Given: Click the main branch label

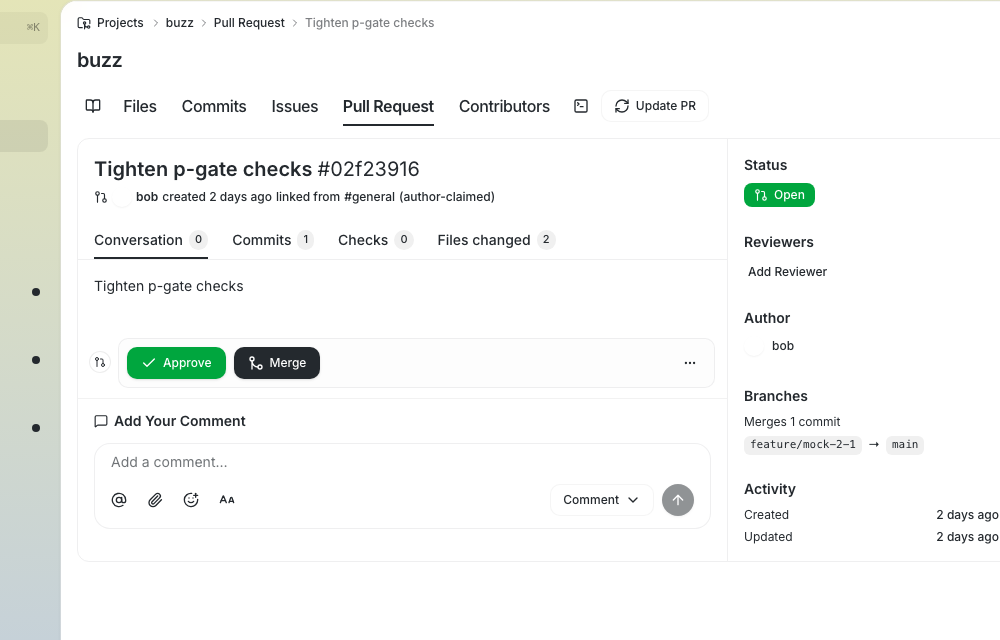Looking at the screenshot, I should click(904, 444).
